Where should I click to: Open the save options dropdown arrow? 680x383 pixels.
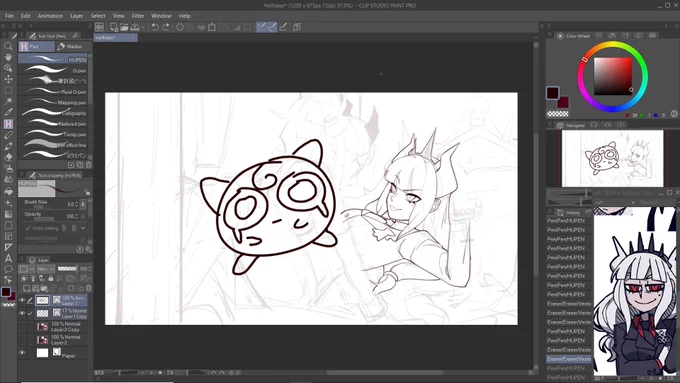(143, 27)
